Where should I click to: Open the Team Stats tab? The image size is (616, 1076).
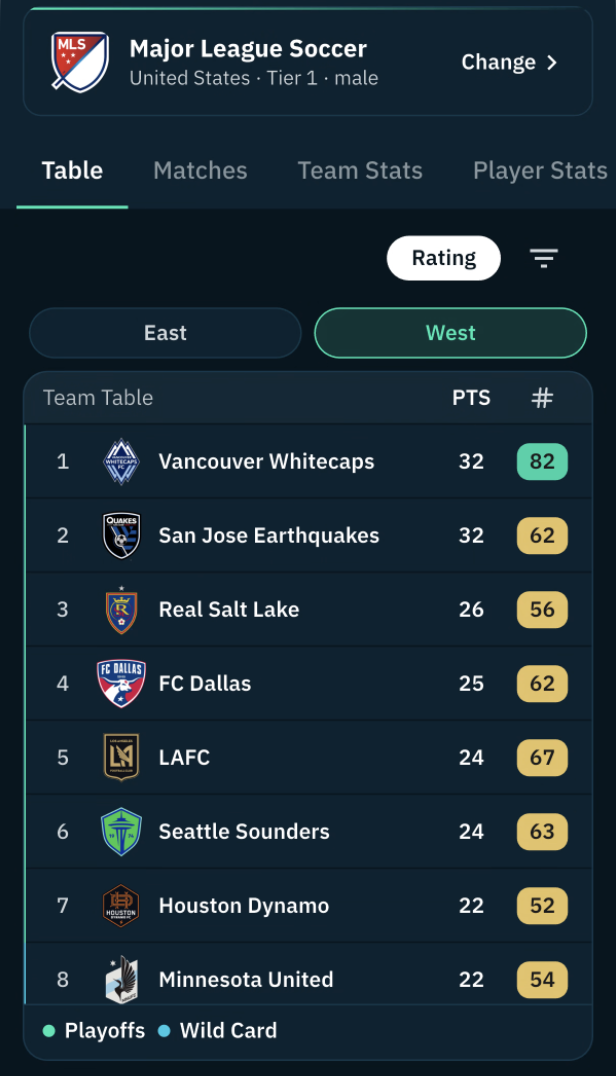(360, 170)
